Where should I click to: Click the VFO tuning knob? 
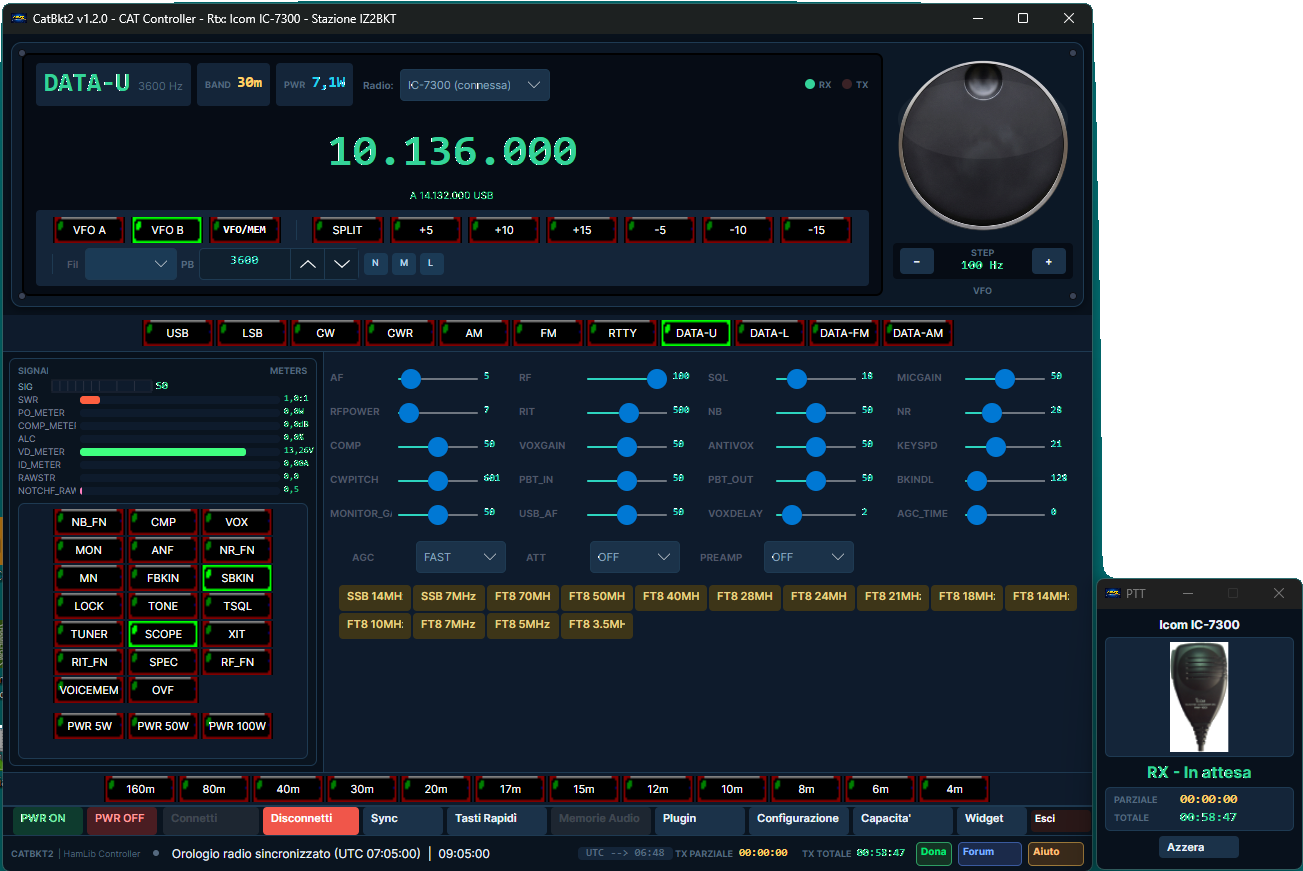(x=984, y=145)
